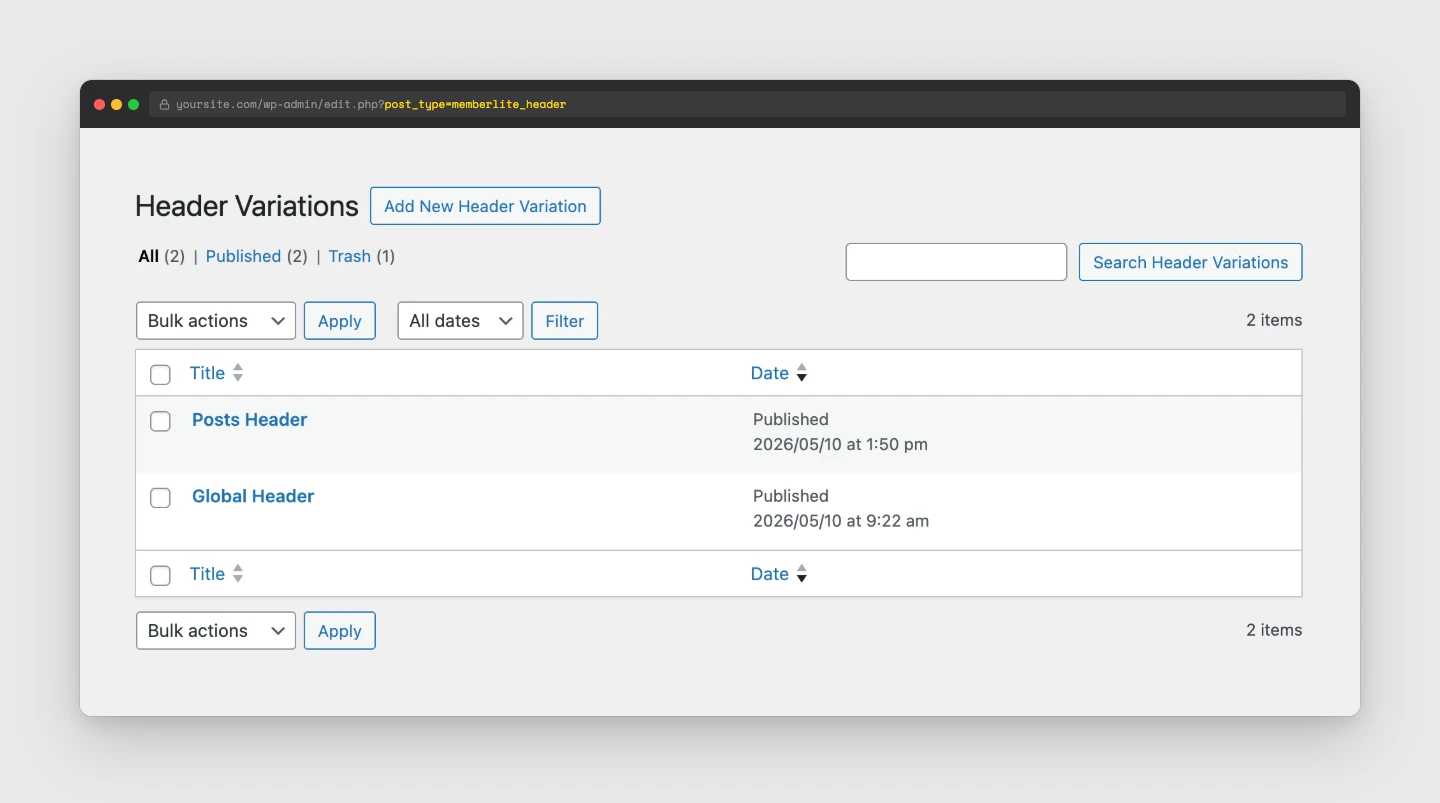Click the top 2 items count
The image size is (1440, 803).
1274,320
